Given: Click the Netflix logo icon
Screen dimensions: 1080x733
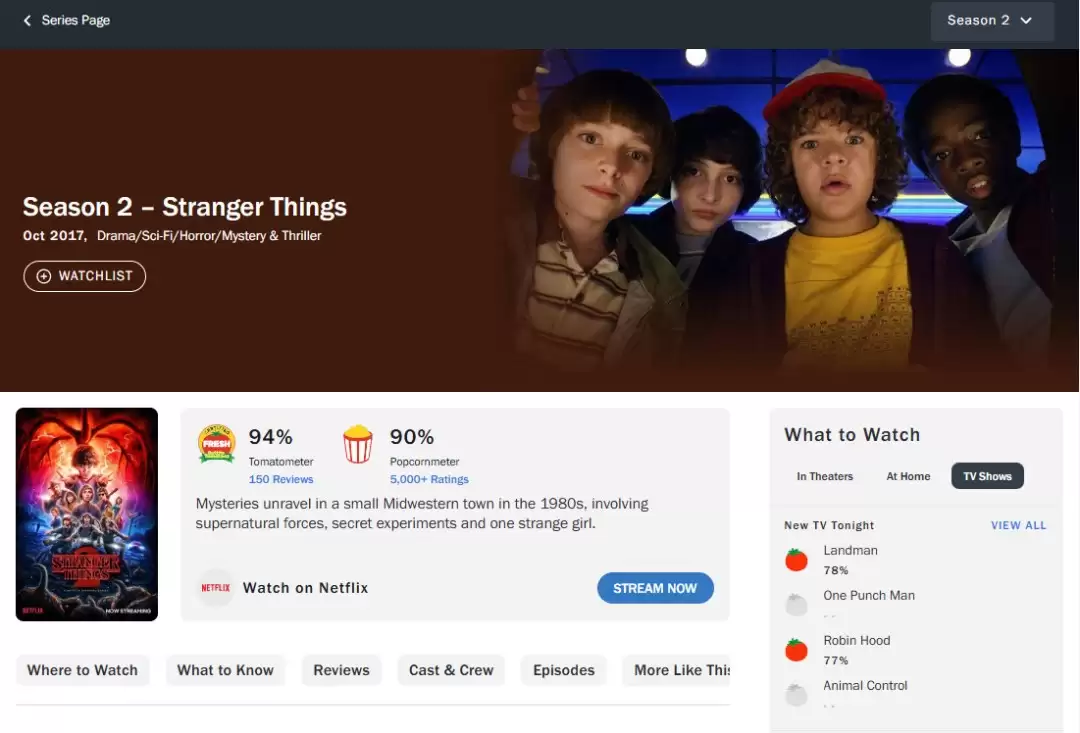Looking at the screenshot, I should [x=215, y=588].
